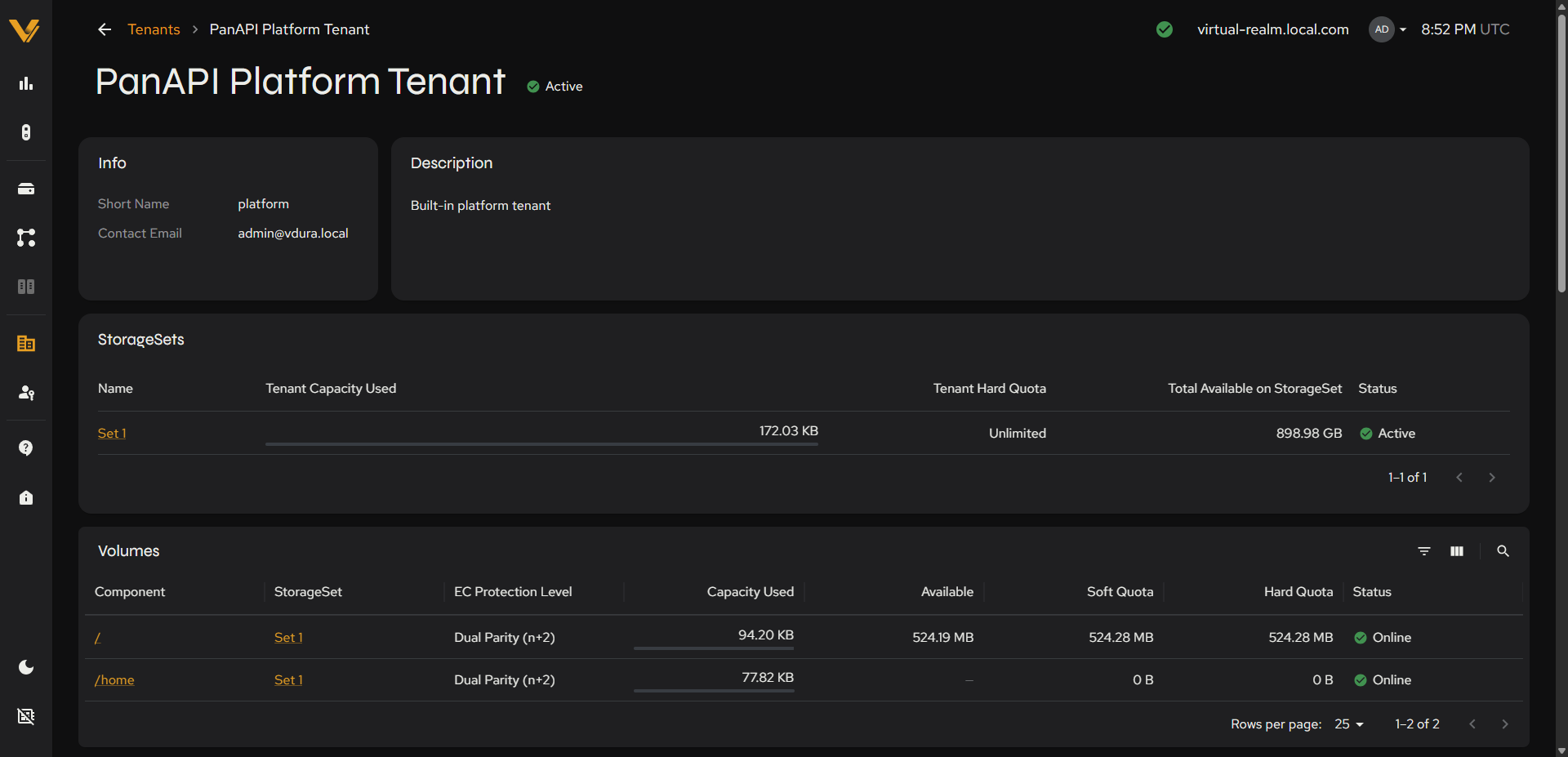Open the storage drive icon in sidebar
The height and width of the screenshot is (757, 1568).
[x=26, y=189]
